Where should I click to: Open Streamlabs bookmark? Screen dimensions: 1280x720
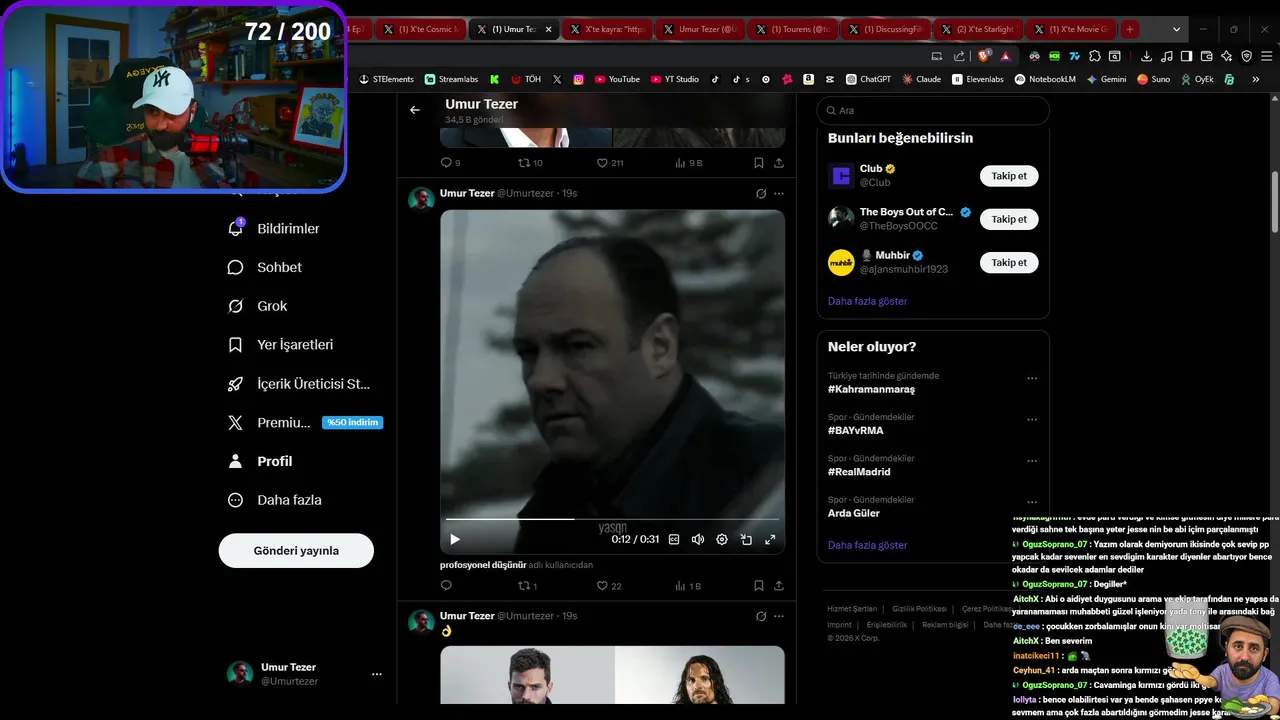451,79
